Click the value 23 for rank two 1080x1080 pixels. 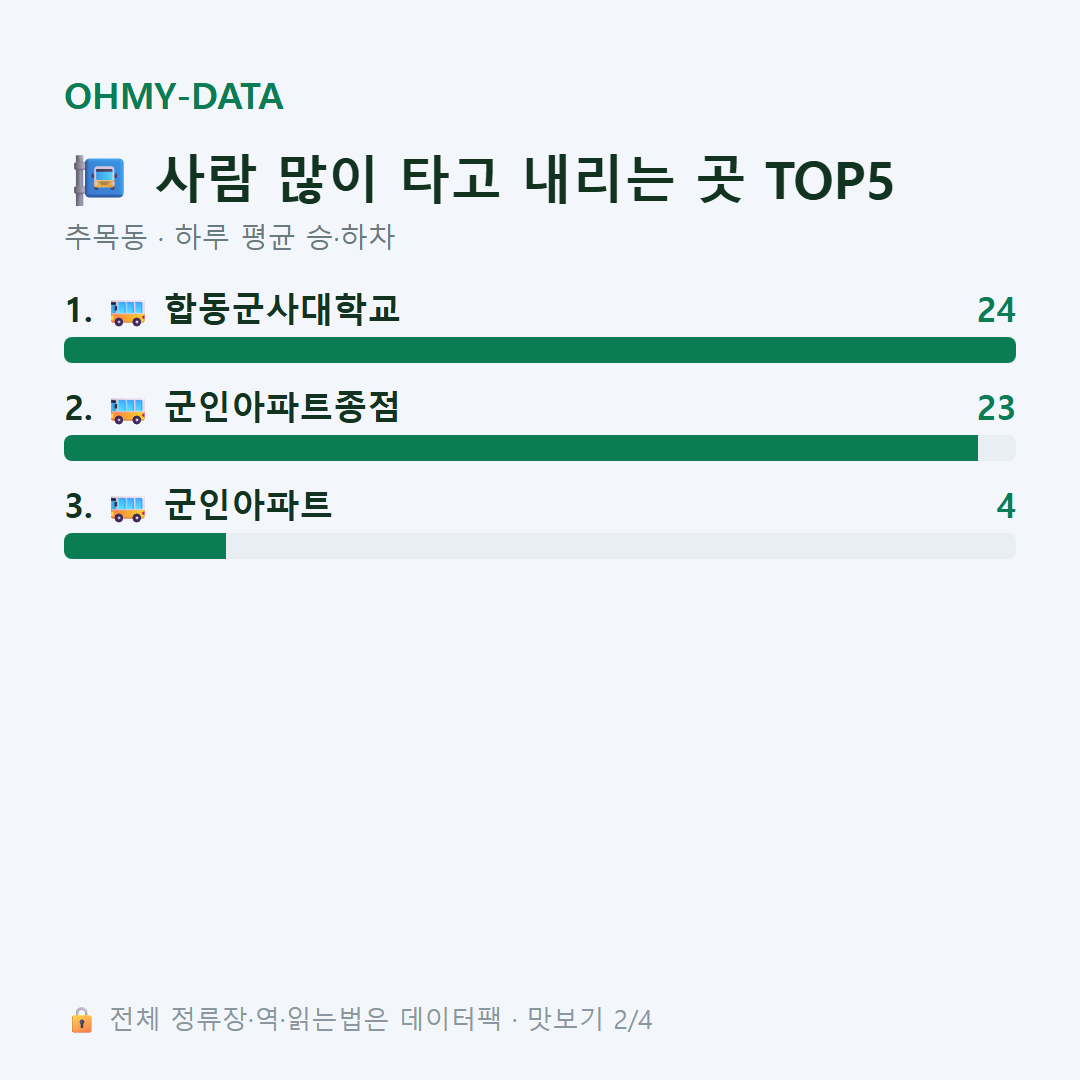click(x=996, y=408)
